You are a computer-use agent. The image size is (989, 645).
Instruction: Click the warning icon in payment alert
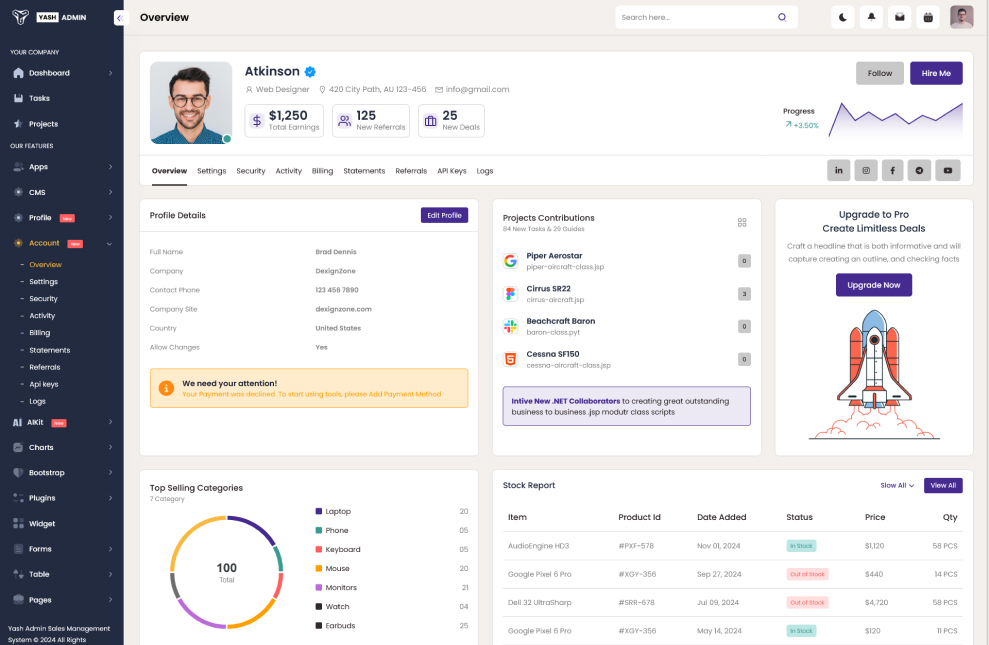coord(166,388)
